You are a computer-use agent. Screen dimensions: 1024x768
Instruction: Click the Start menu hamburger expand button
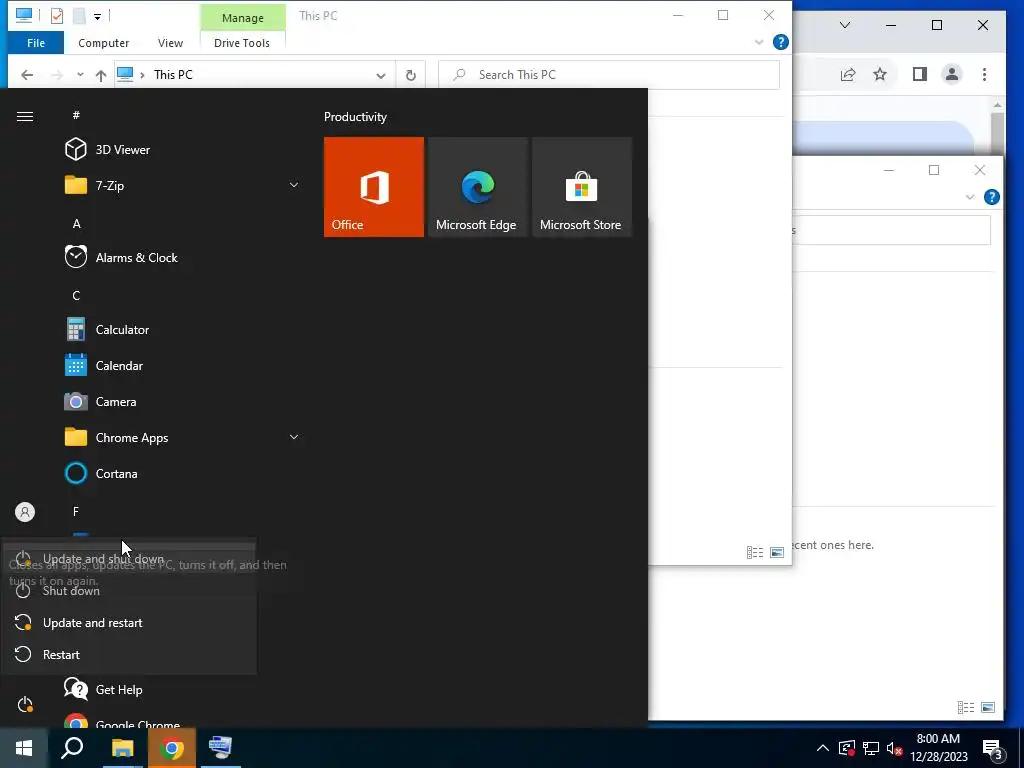(x=25, y=116)
